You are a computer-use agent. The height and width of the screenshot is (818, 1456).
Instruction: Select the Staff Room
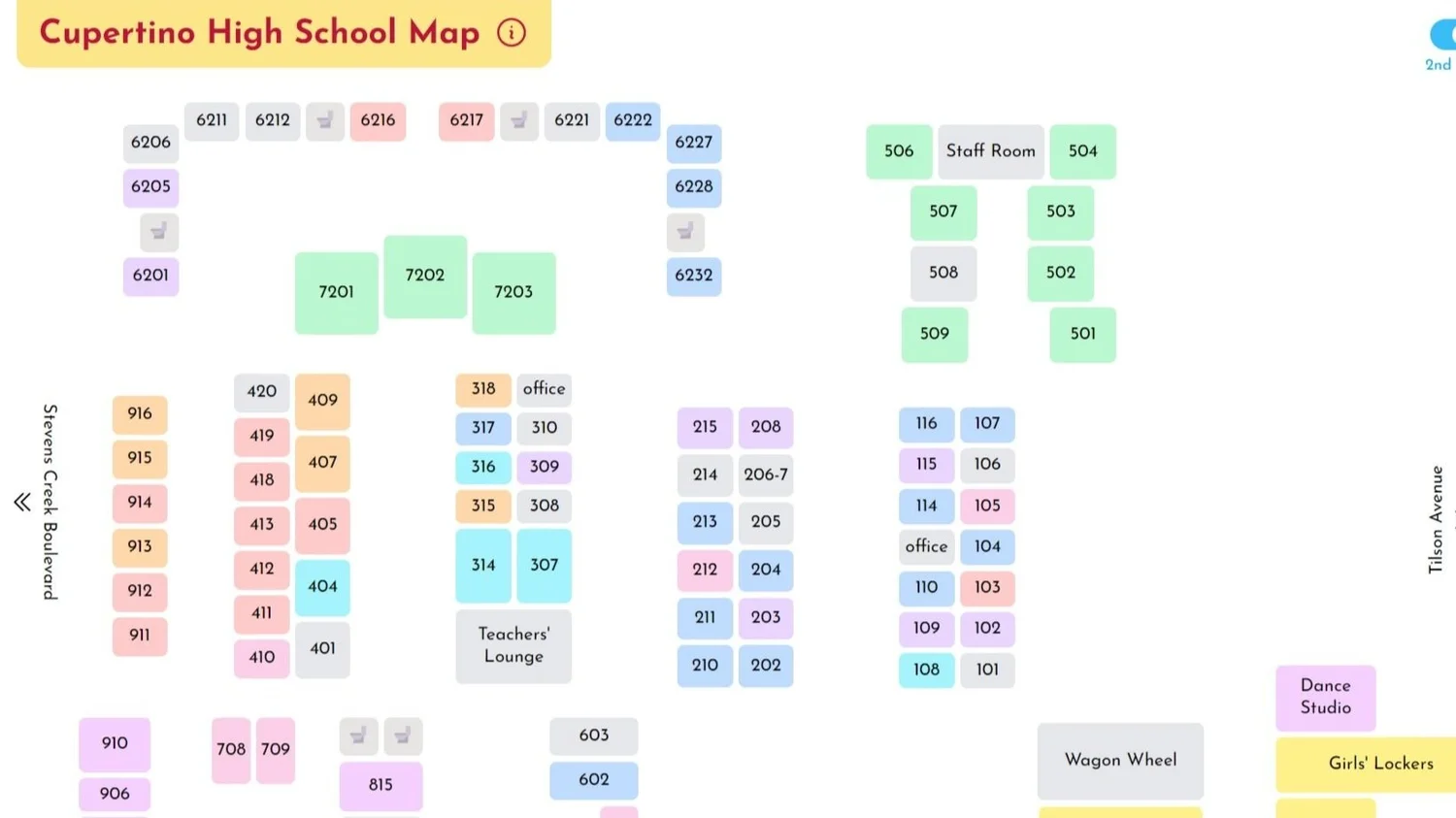click(x=990, y=151)
